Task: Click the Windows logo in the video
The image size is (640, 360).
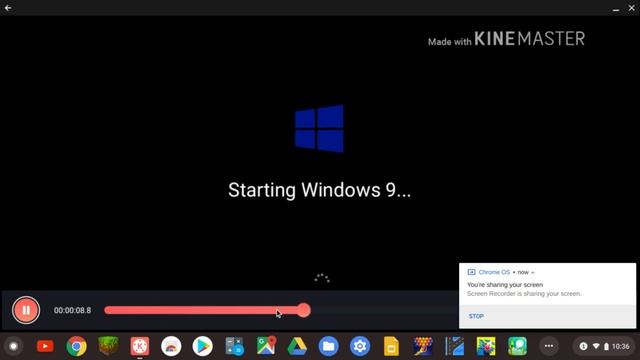Action: pos(319,129)
